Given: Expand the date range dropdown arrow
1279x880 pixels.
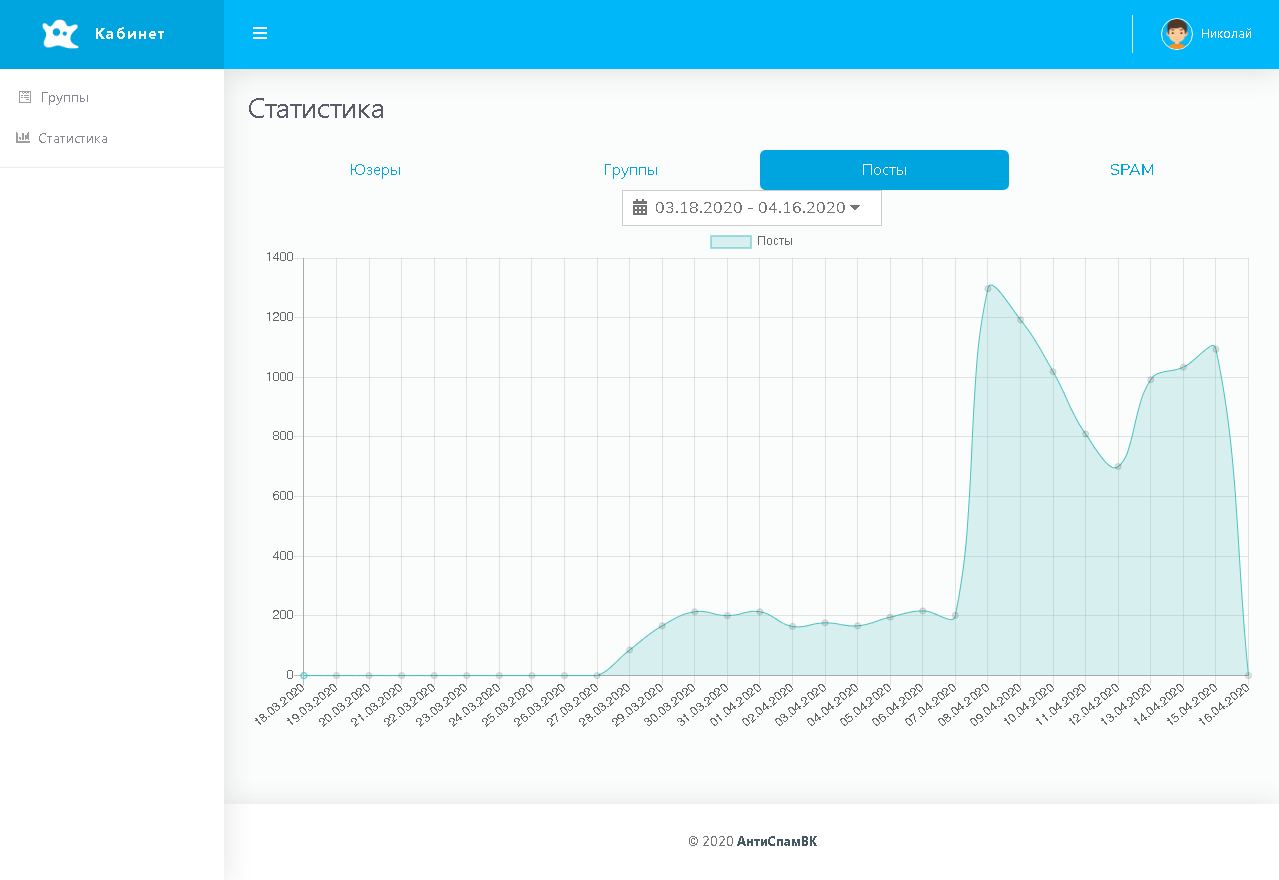Looking at the screenshot, I should (855, 208).
